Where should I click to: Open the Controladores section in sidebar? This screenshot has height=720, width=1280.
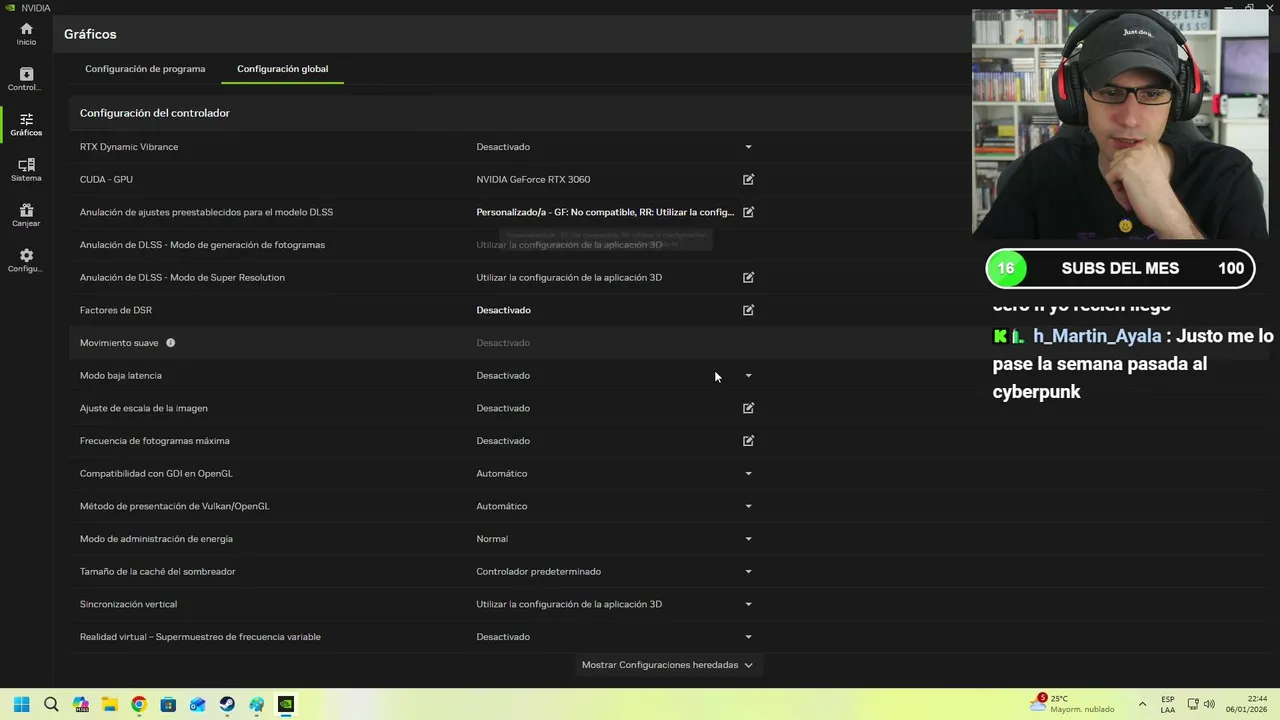26,79
